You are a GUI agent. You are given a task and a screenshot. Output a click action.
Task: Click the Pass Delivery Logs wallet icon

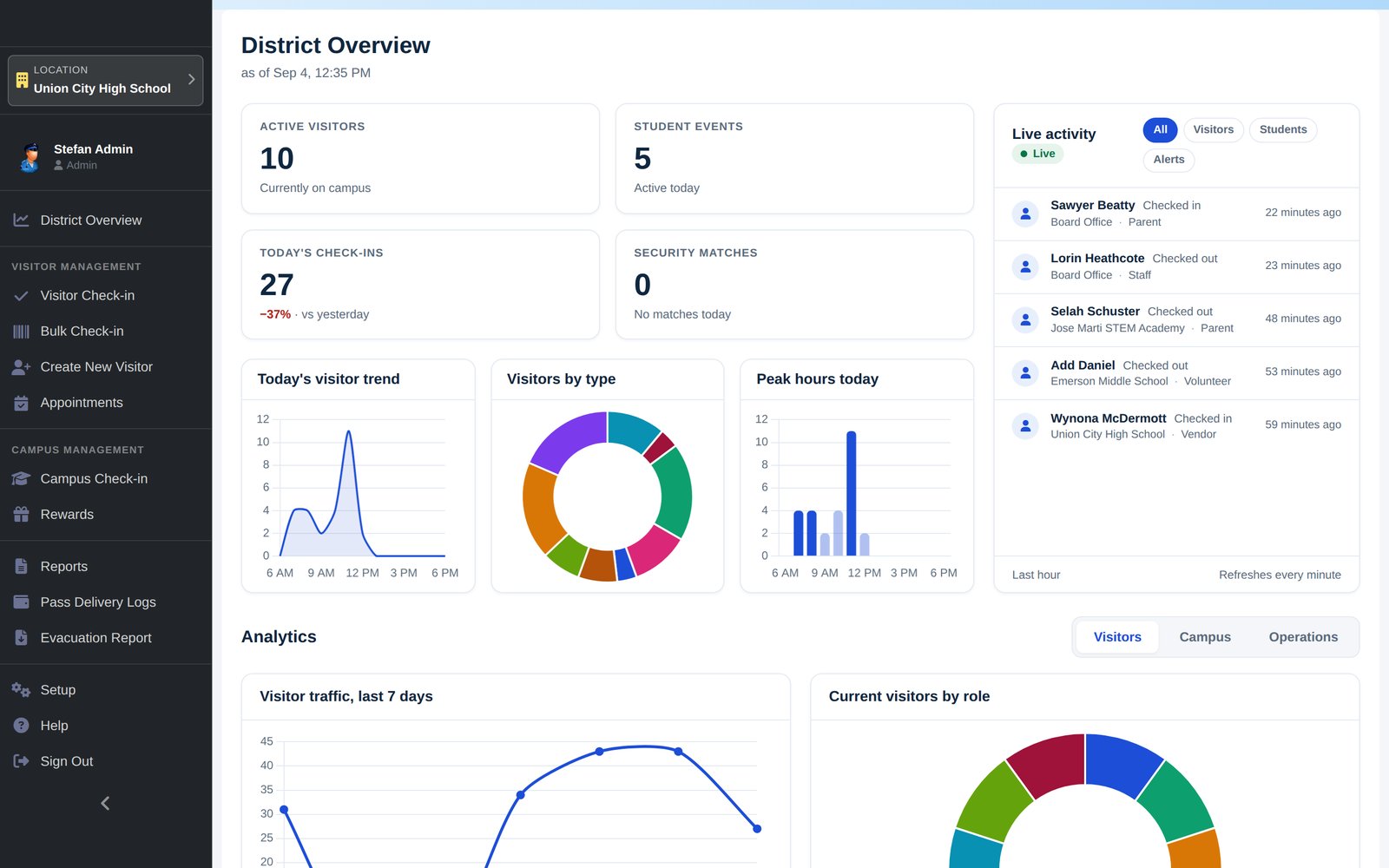point(21,602)
